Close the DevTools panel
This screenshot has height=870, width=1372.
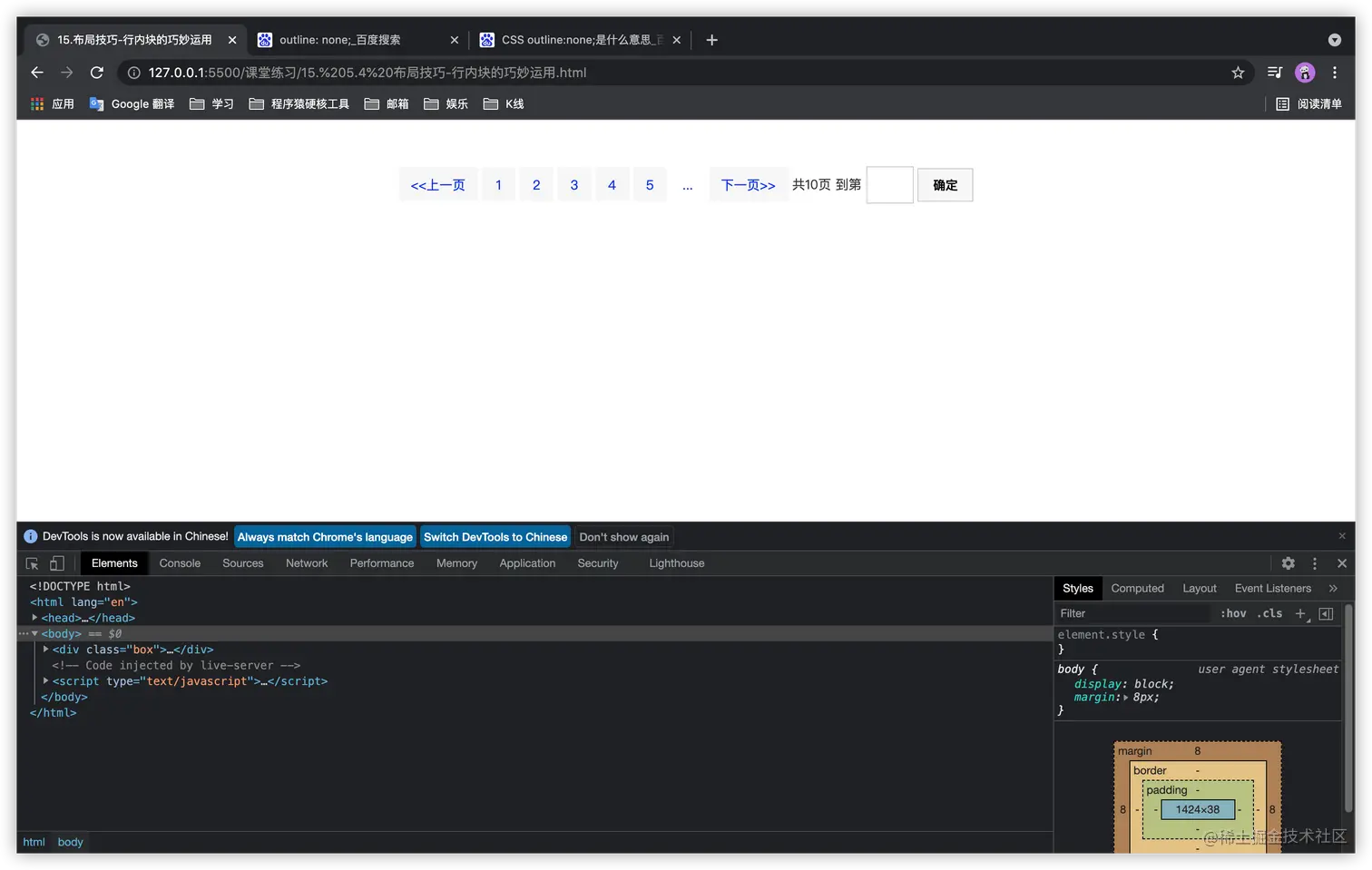(1342, 563)
